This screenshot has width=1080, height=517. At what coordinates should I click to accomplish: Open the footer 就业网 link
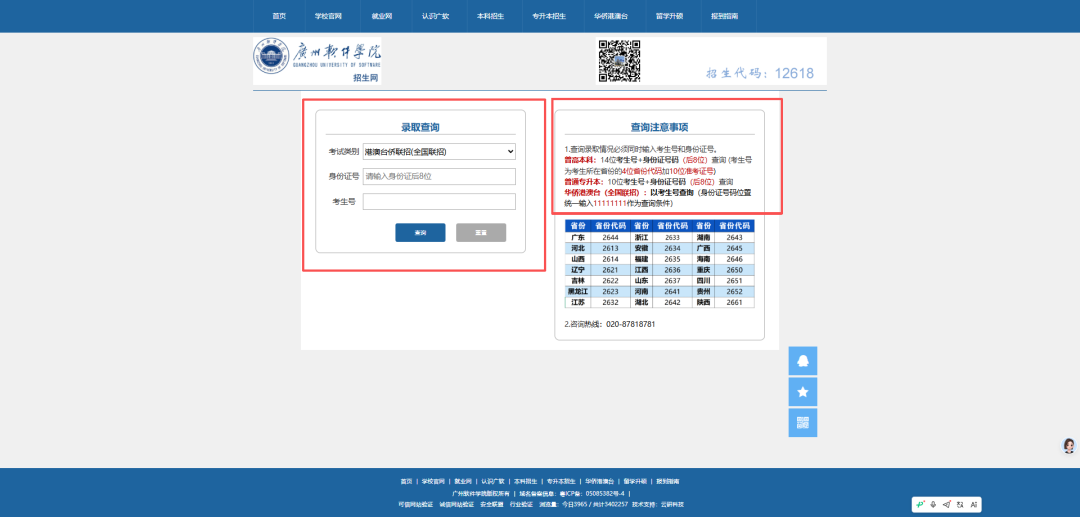pyautogui.click(x=461, y=481)
